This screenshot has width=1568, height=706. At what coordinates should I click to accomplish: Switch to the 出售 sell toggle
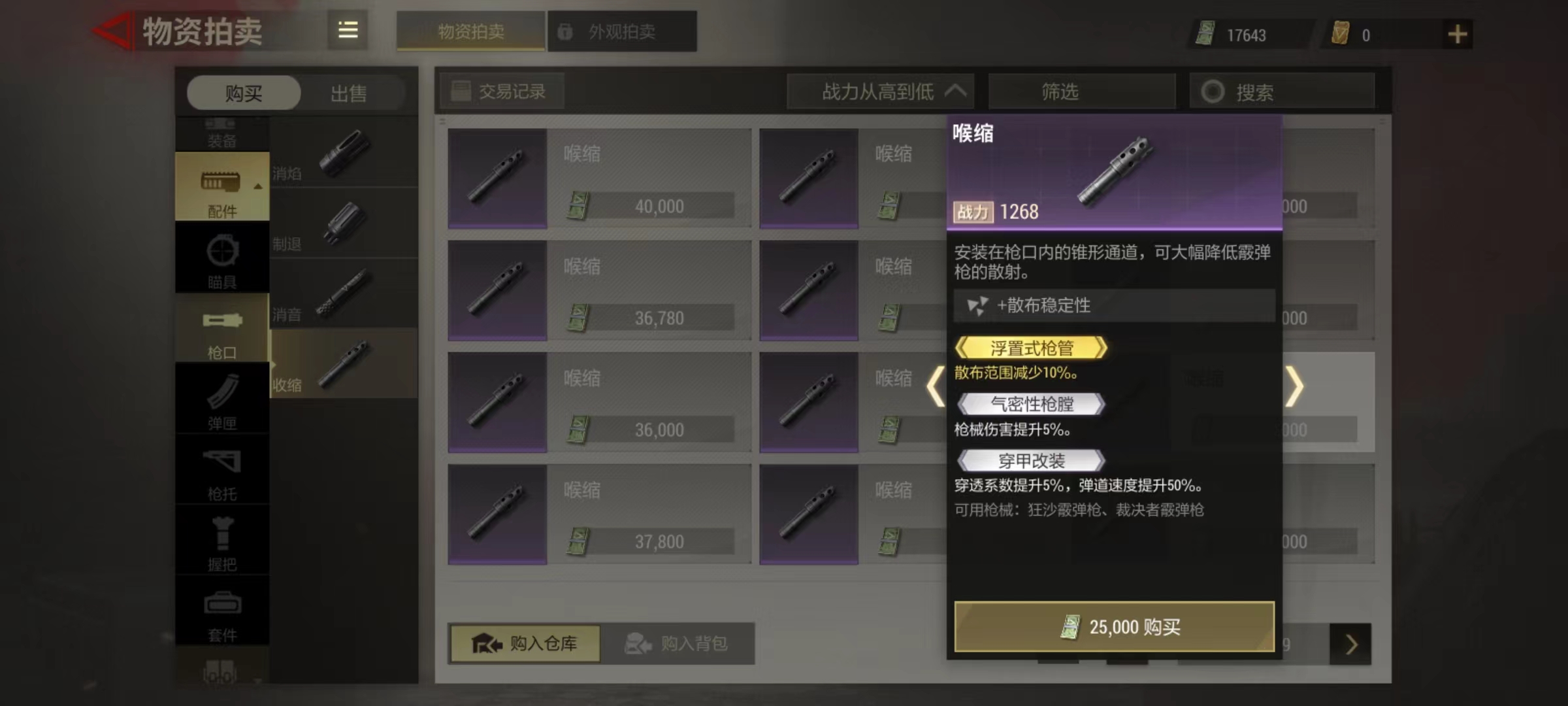coord(349,93)
